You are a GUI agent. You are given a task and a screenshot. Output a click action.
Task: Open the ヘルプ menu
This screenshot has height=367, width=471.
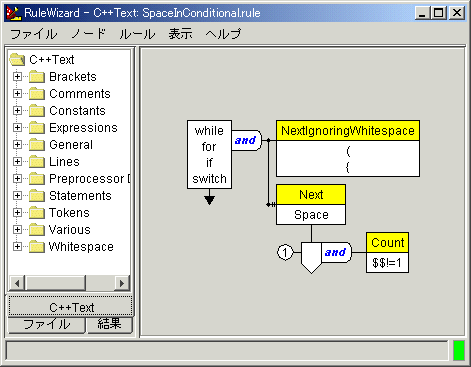pos(223,34)
